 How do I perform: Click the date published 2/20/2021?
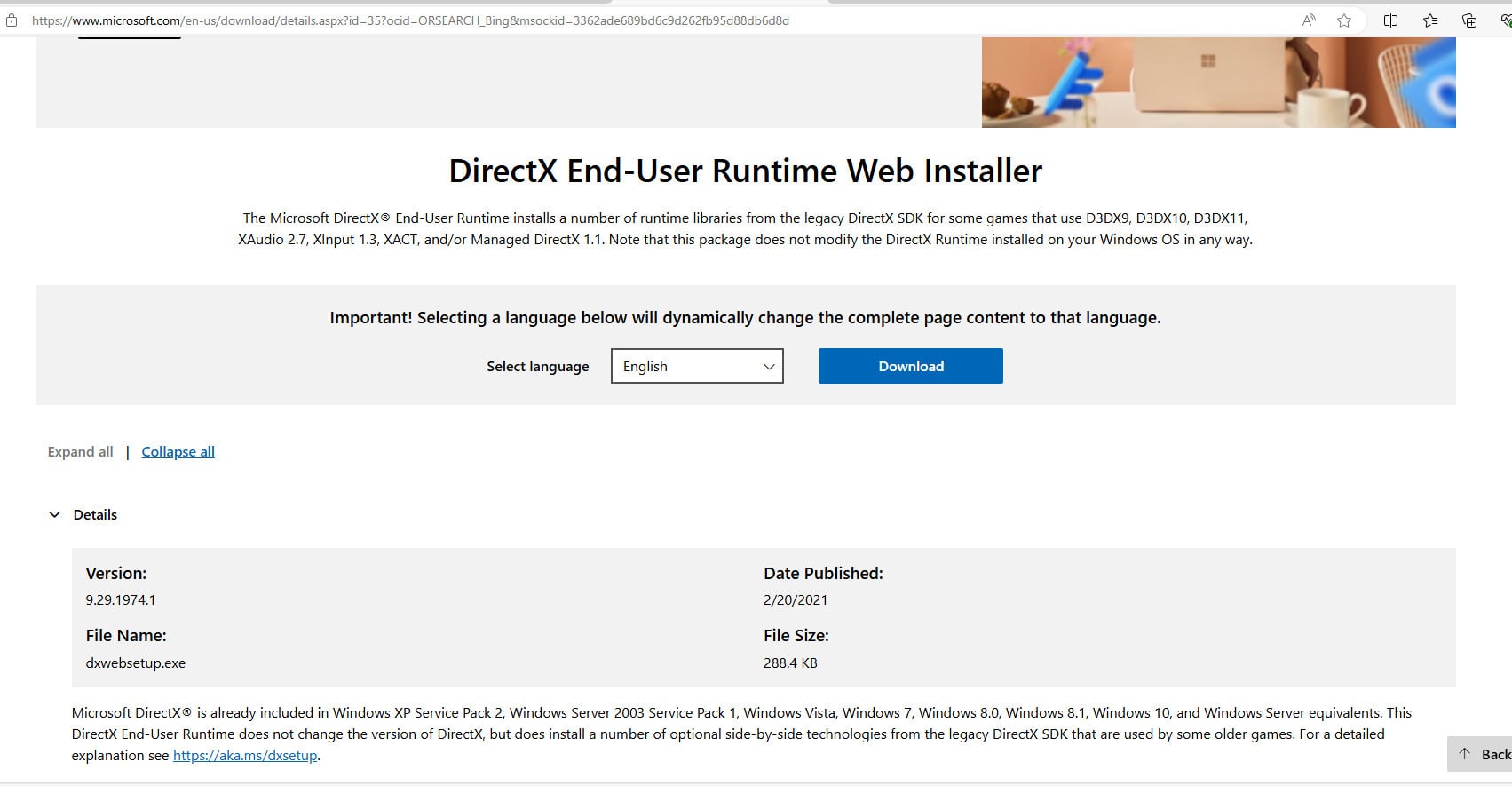pos(796,600)
